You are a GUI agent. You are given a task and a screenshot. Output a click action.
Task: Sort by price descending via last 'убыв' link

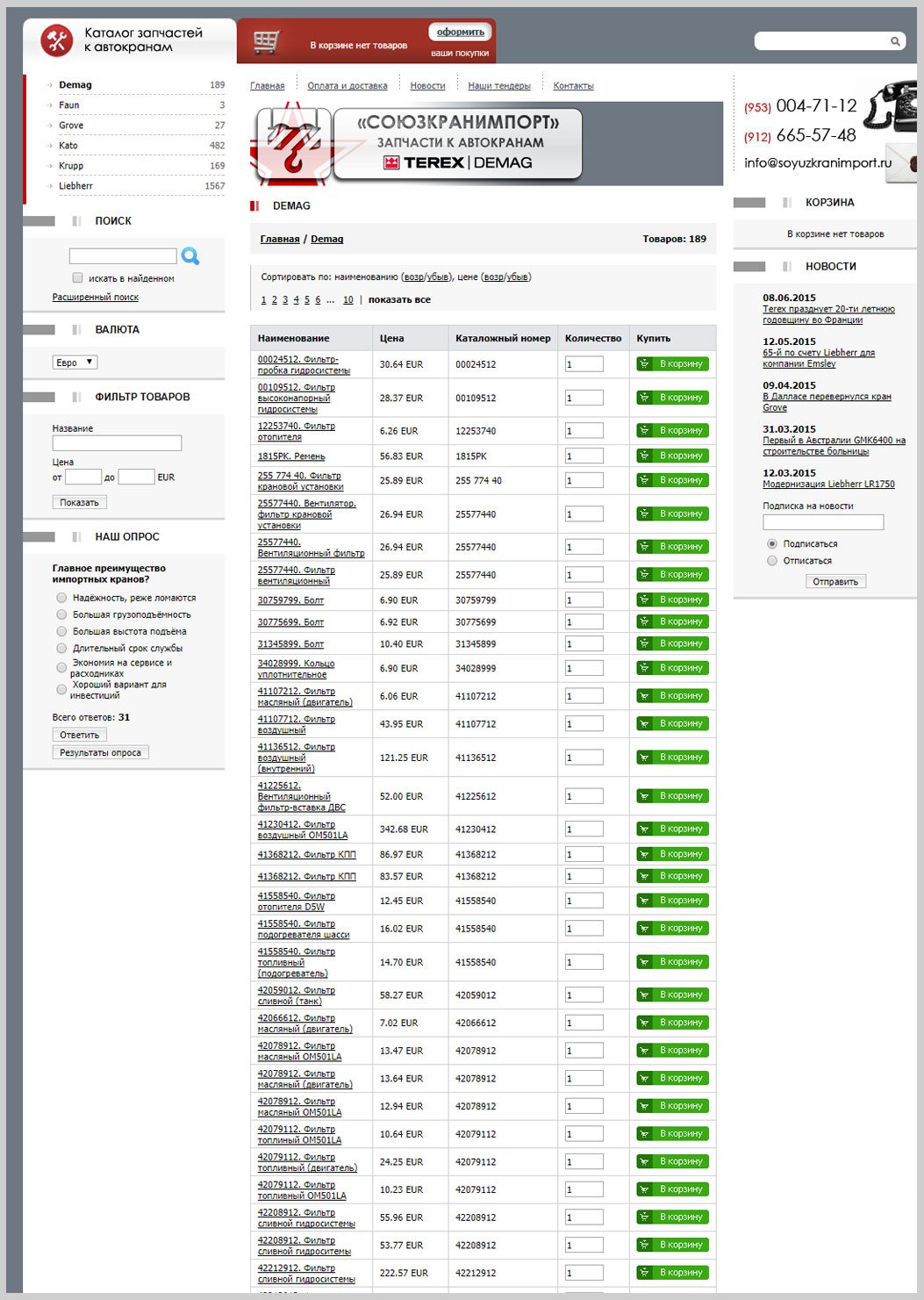click(518, 277)
